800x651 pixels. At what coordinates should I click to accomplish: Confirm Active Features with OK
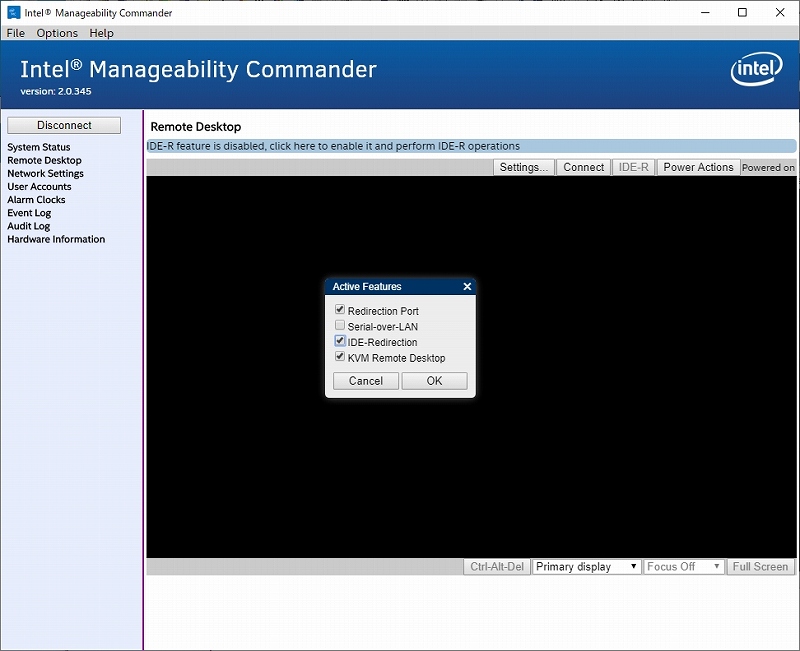coord(434,381)
